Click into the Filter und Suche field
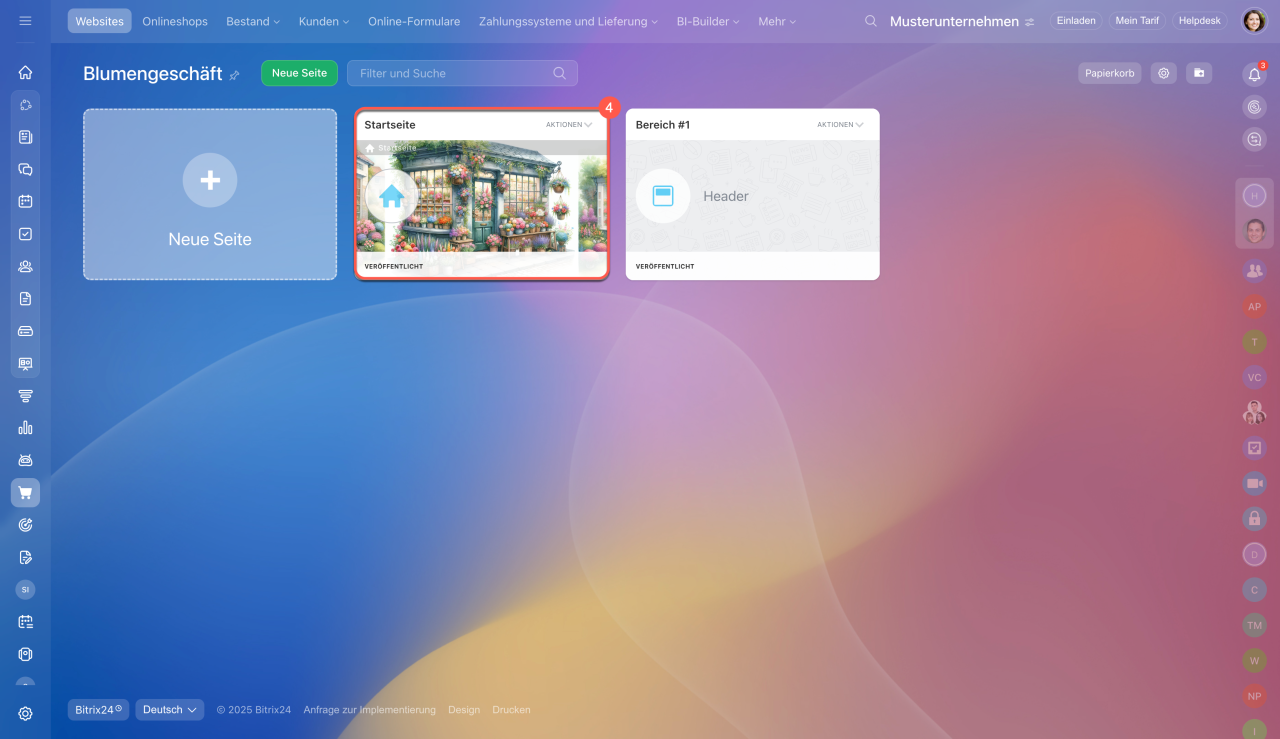This screenshot has width=1280, height=739. point(462,73)
